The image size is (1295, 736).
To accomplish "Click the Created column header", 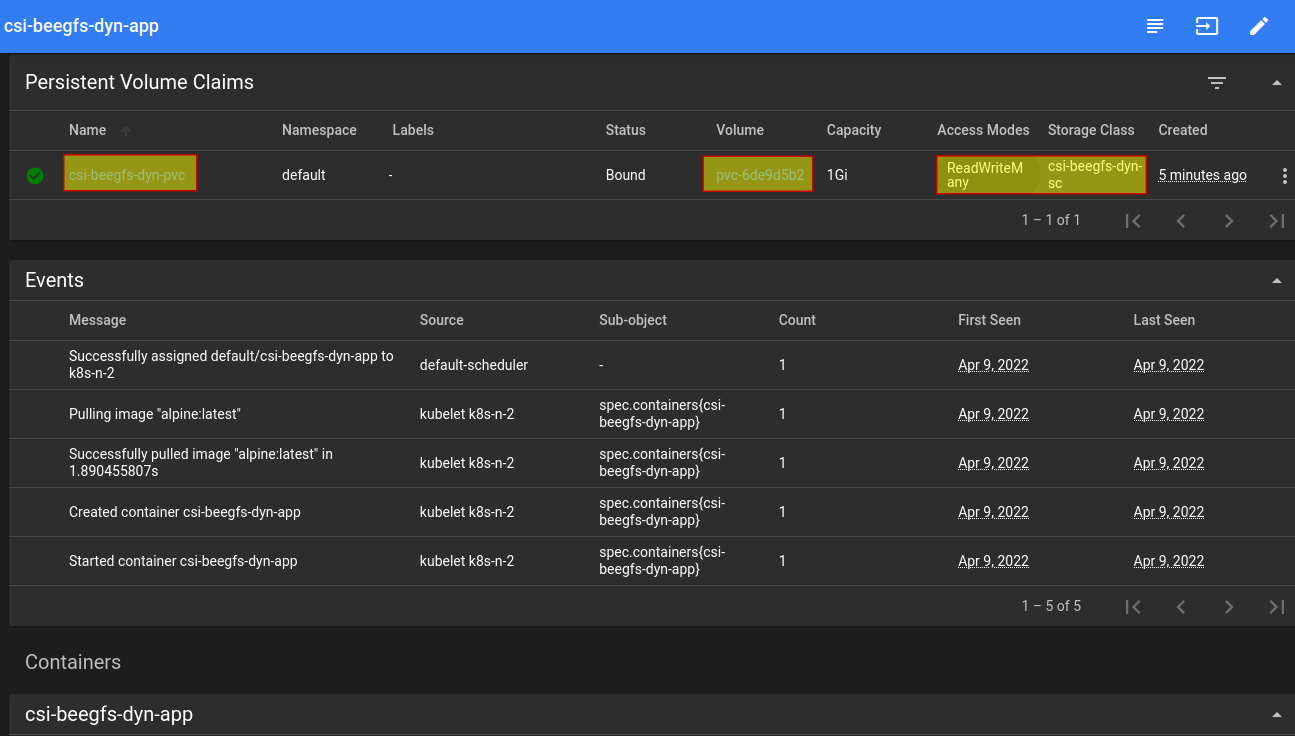I will (x=1183, y=130).
